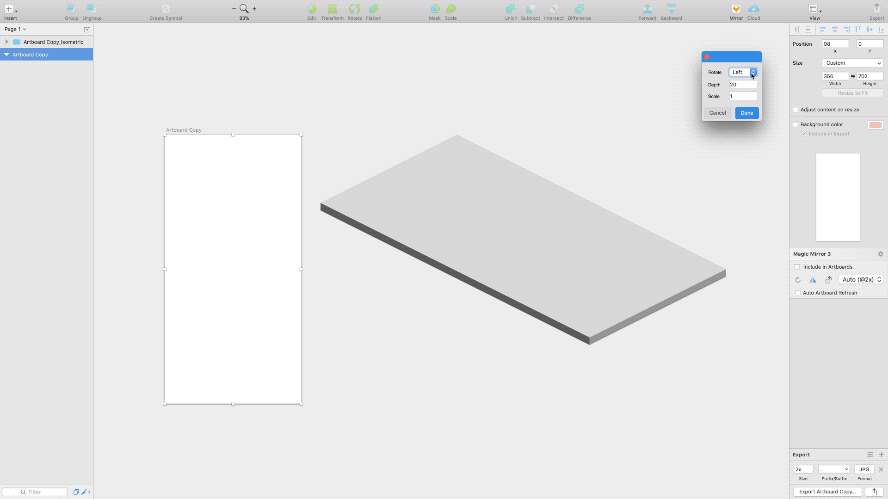Screen dimensions: 888x499
Task: Click the export Format field
Action: pyautogui.click(x=864, y=469)
